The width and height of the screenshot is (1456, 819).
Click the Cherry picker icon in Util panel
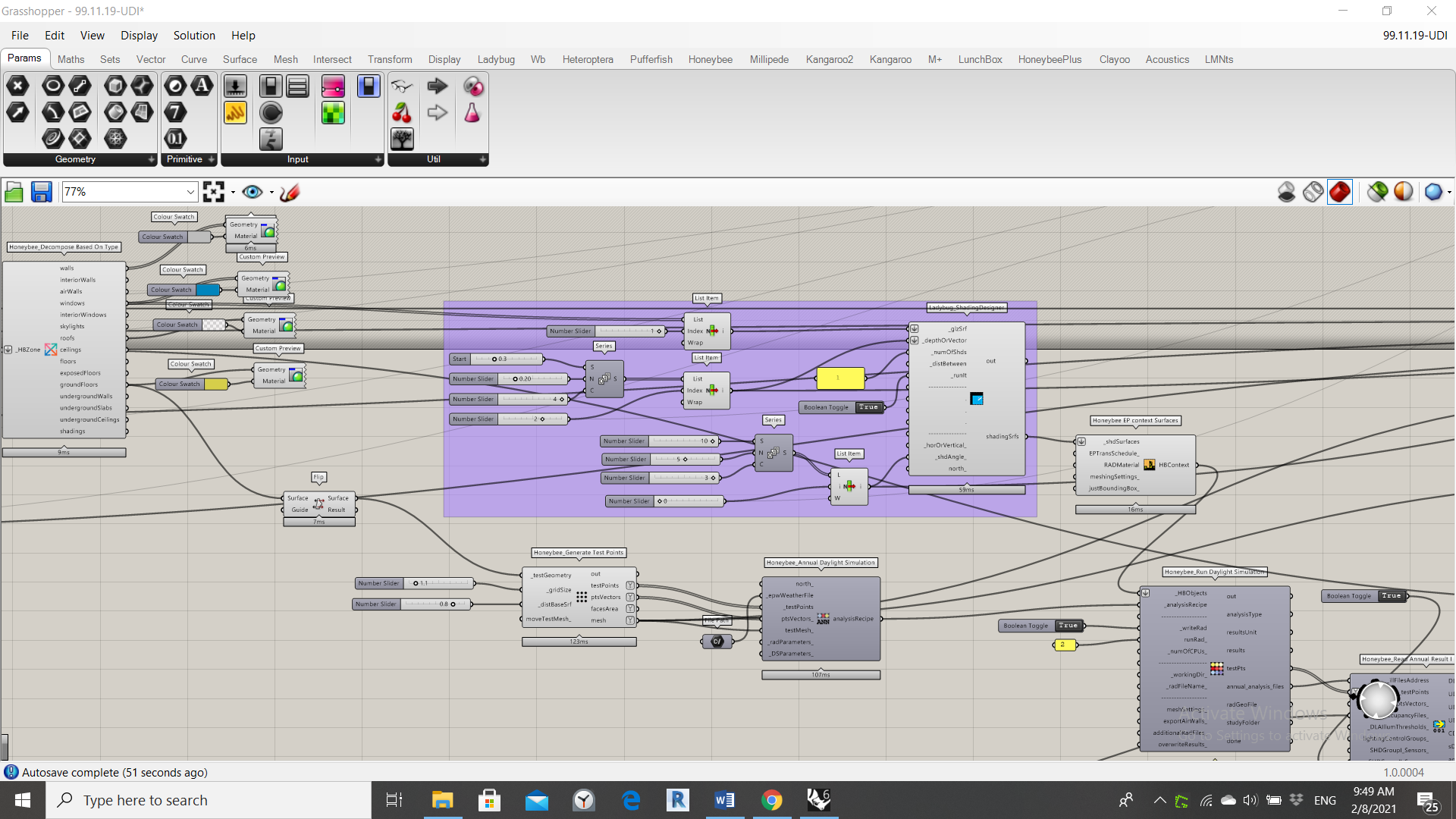[402, 113]
